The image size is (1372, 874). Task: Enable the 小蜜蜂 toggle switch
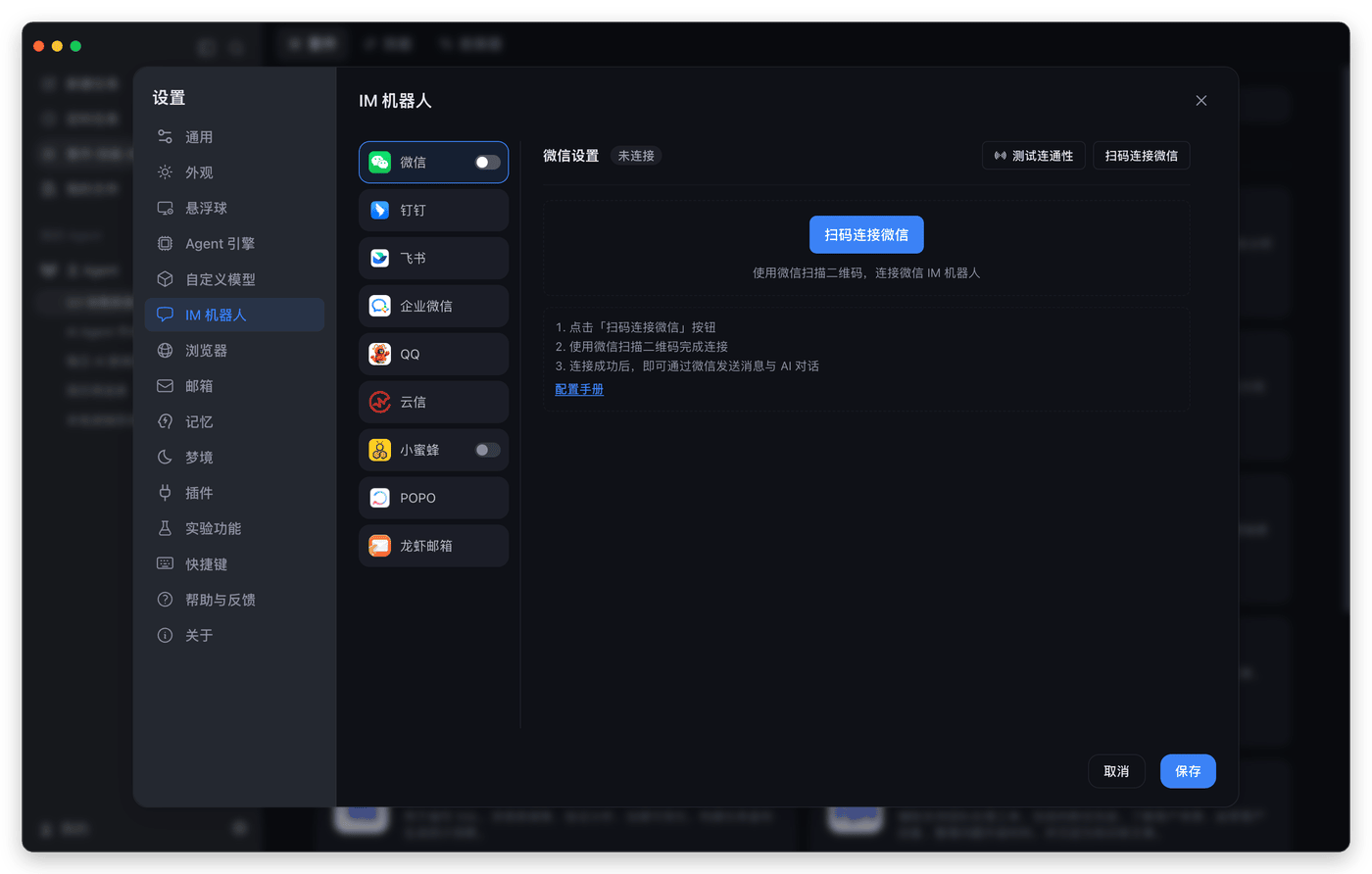tap(487, 450)
